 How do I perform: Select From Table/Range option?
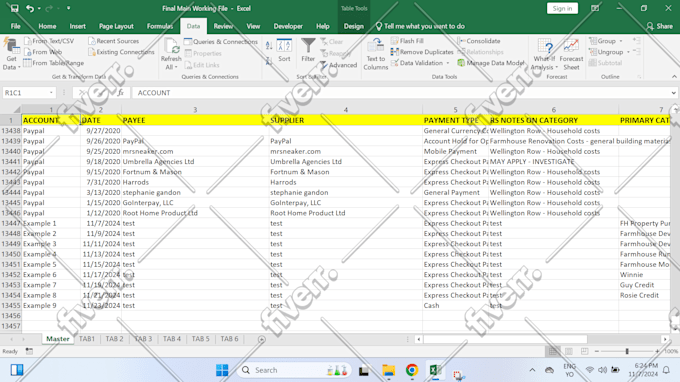(x=54, y=63)
